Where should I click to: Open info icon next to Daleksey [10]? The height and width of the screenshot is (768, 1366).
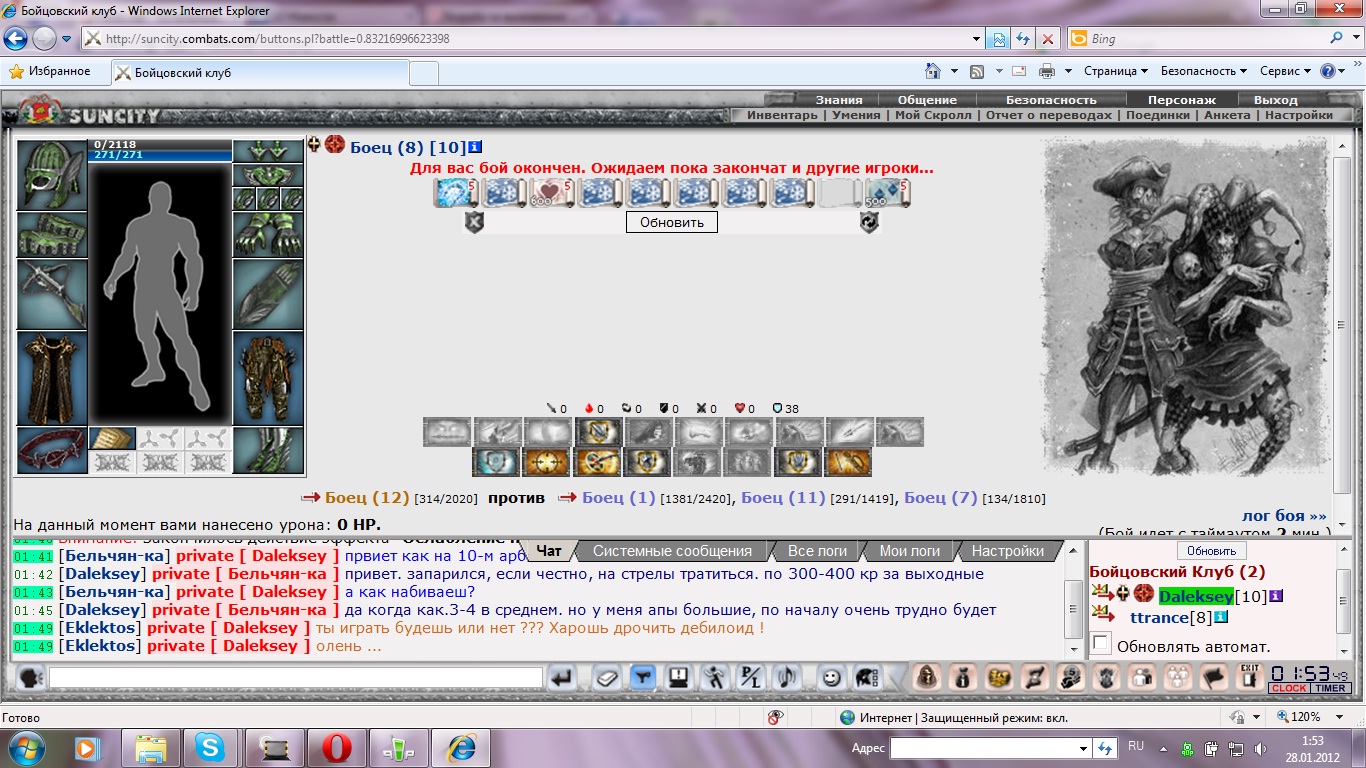[1276, 596]
